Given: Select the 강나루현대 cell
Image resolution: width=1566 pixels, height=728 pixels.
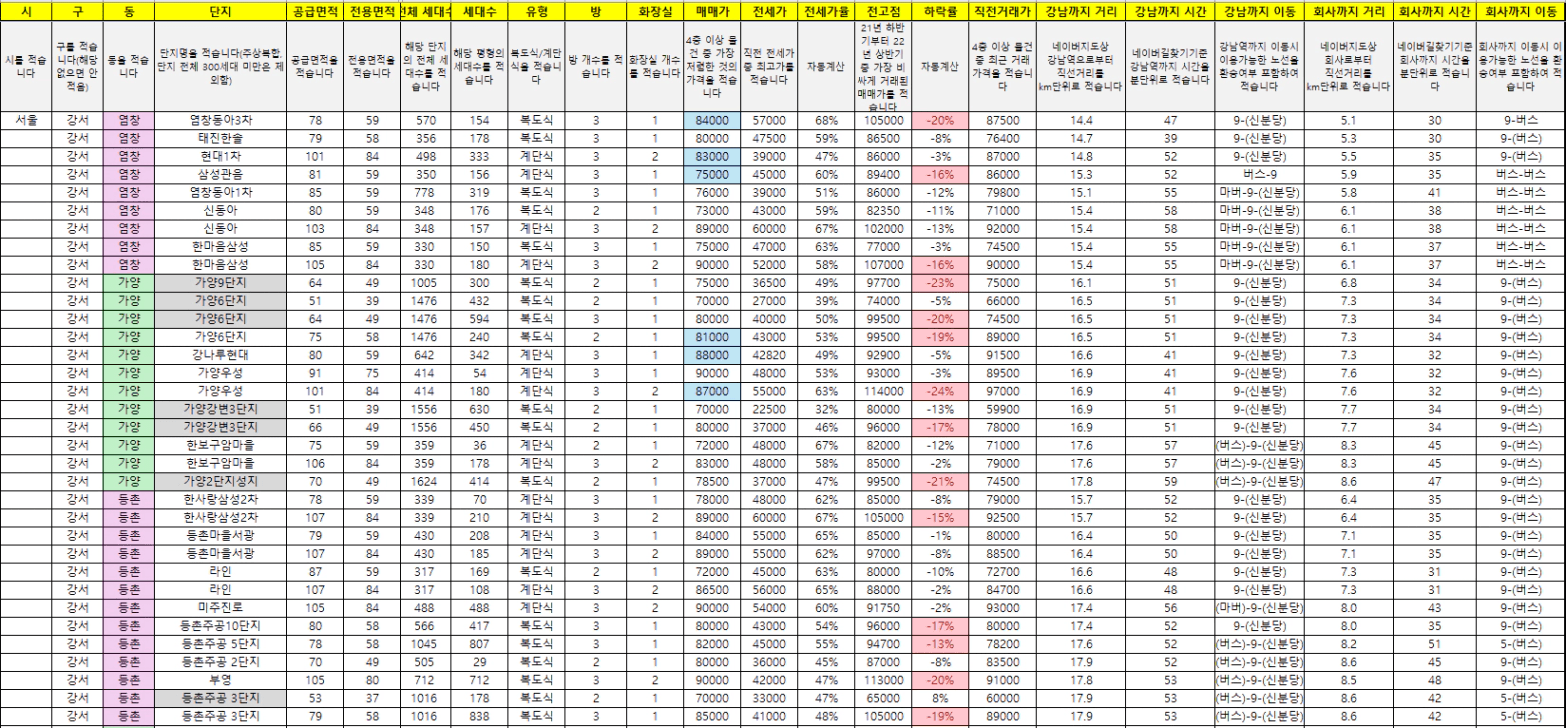Looking at the screenshot, I should pyautogui.click(x=219, y=354).
